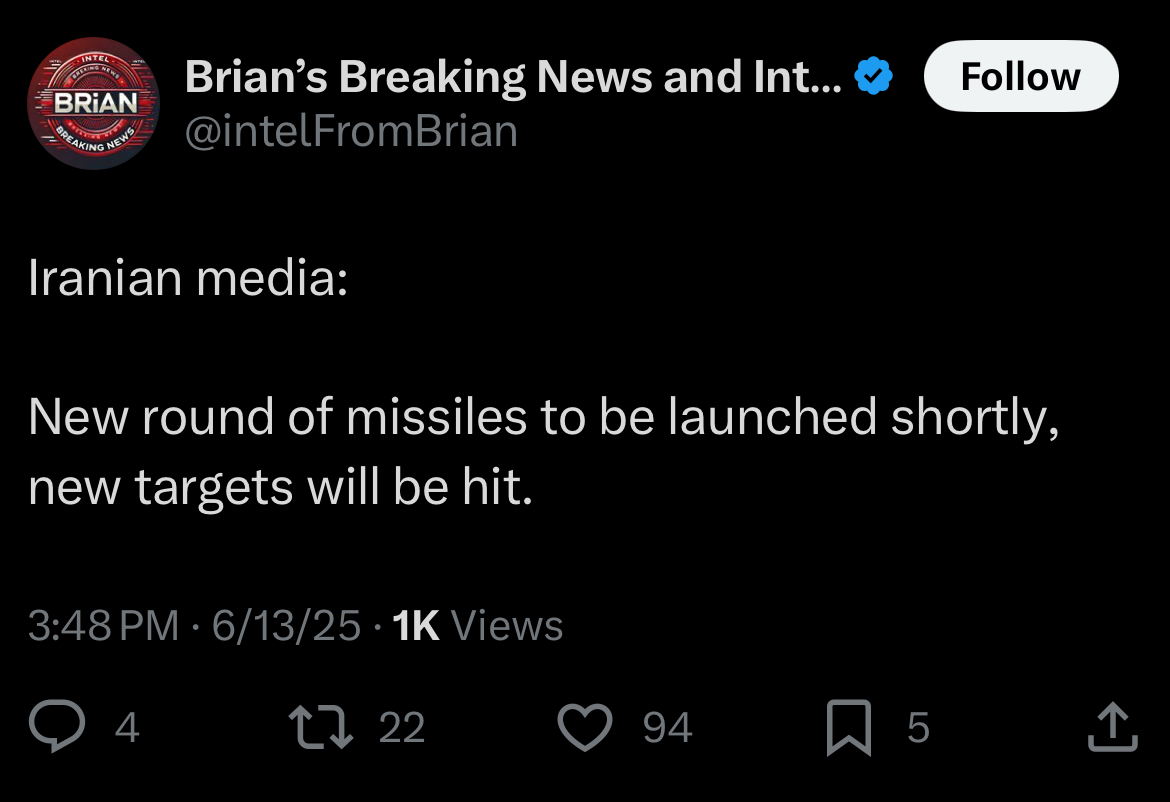The image size is (1170, 802).
Task: Click the 'new targets will be hit' line
Action: (x=281, y=488)
